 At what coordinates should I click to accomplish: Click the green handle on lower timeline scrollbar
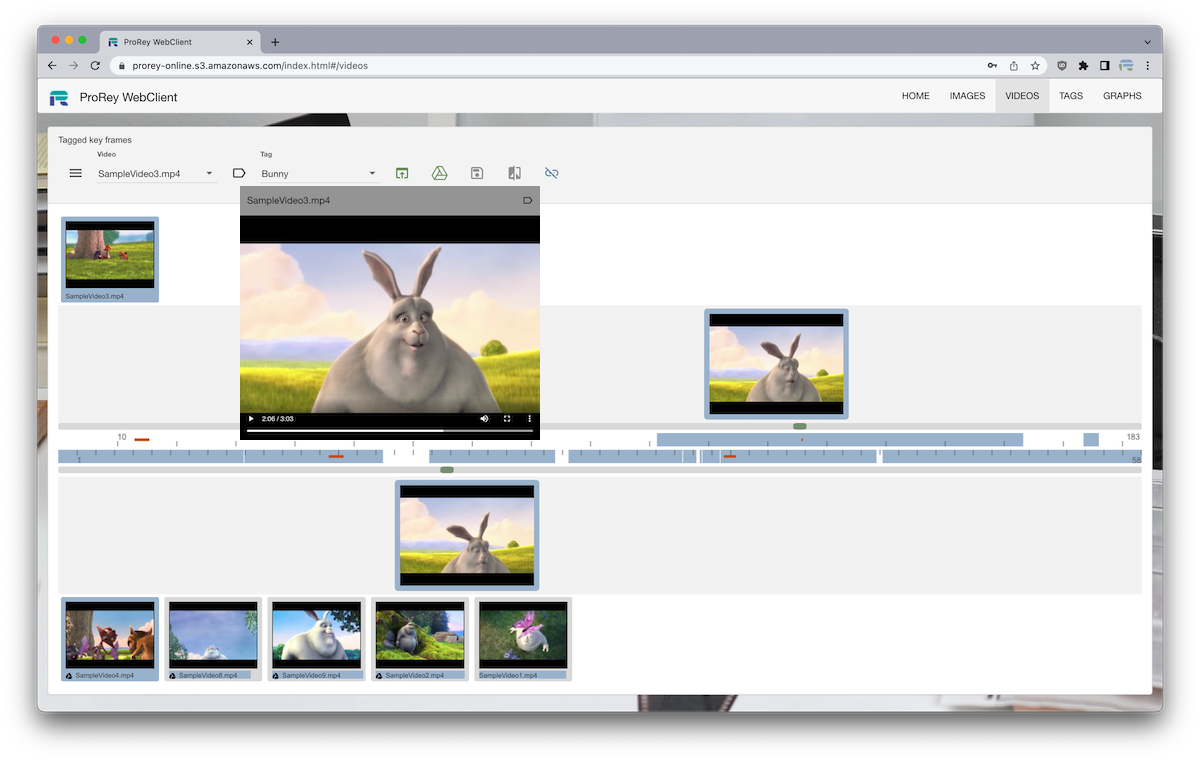[x=447, y=470]
